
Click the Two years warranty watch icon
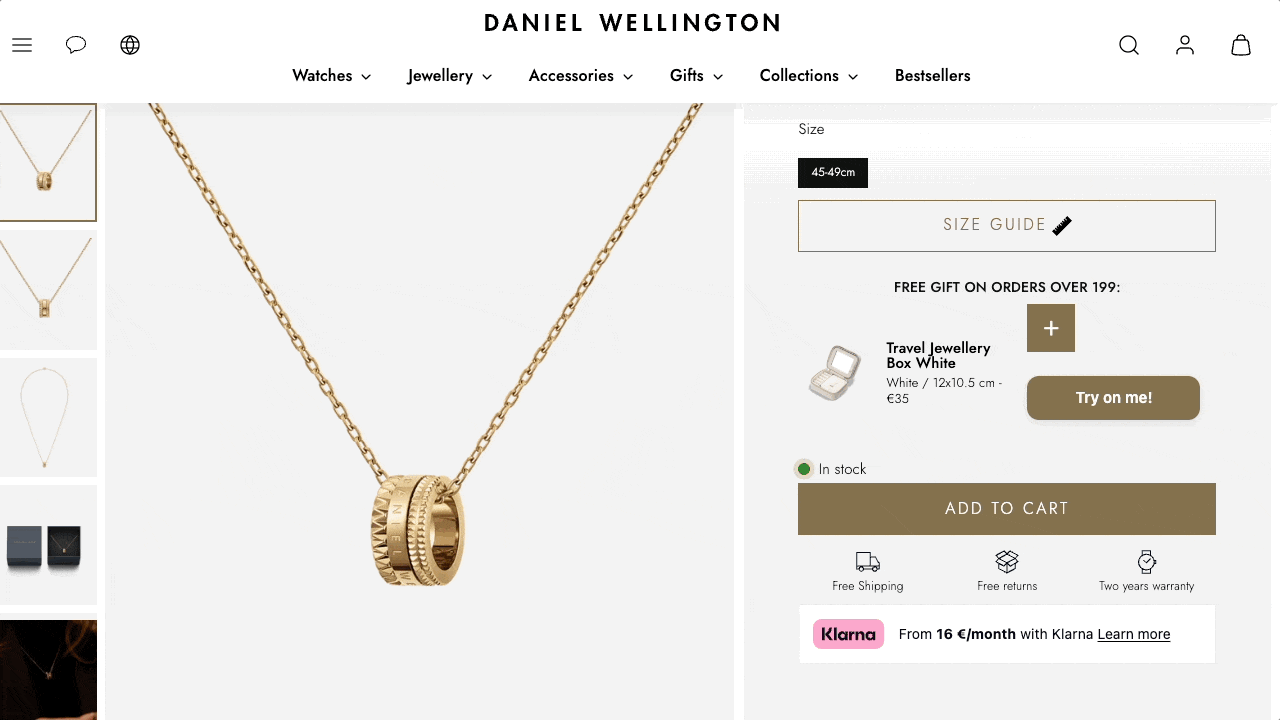[1147, 561]
